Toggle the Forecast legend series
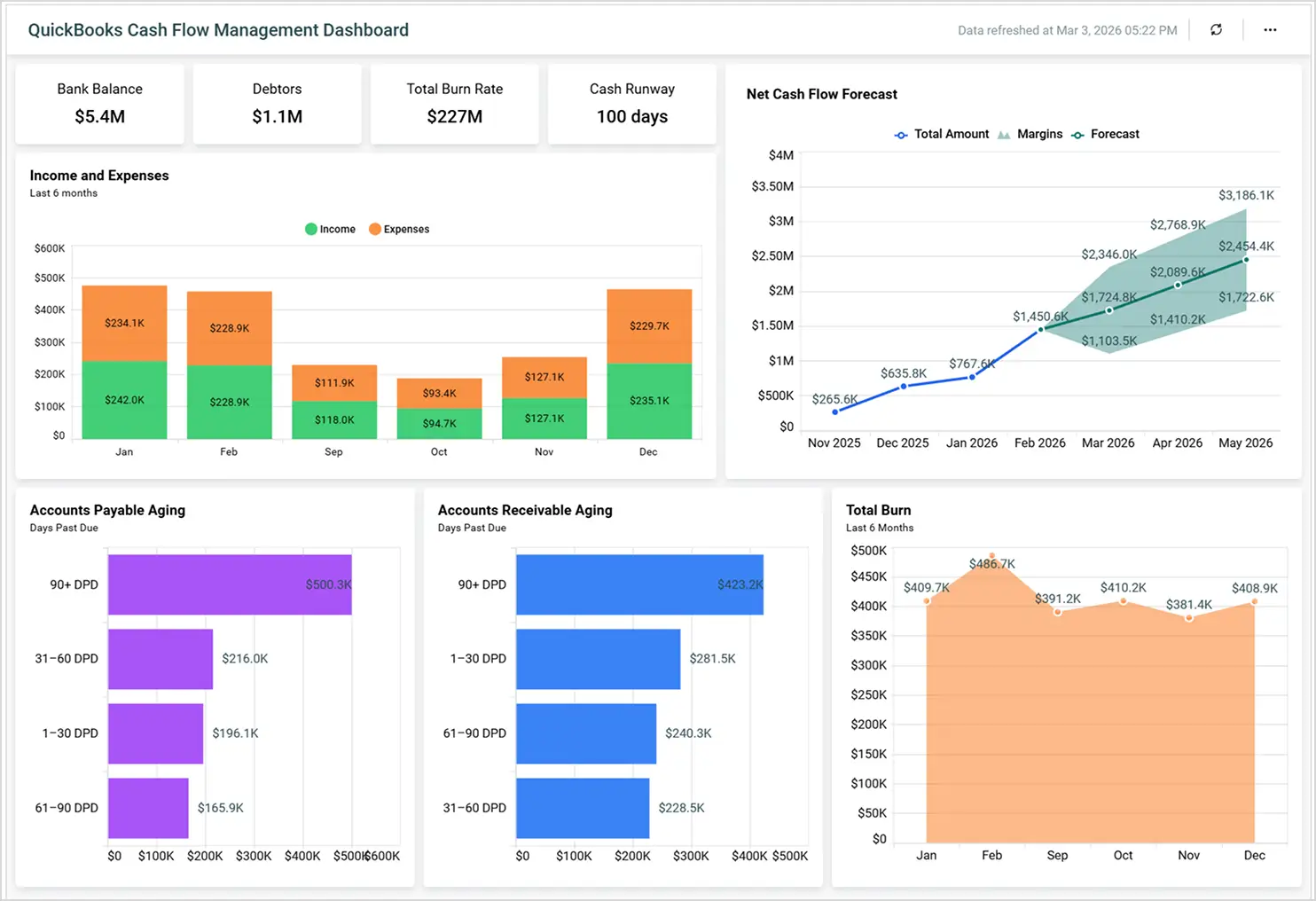This screenshot has height=901, width=1316. click(x=1105, y=134)
